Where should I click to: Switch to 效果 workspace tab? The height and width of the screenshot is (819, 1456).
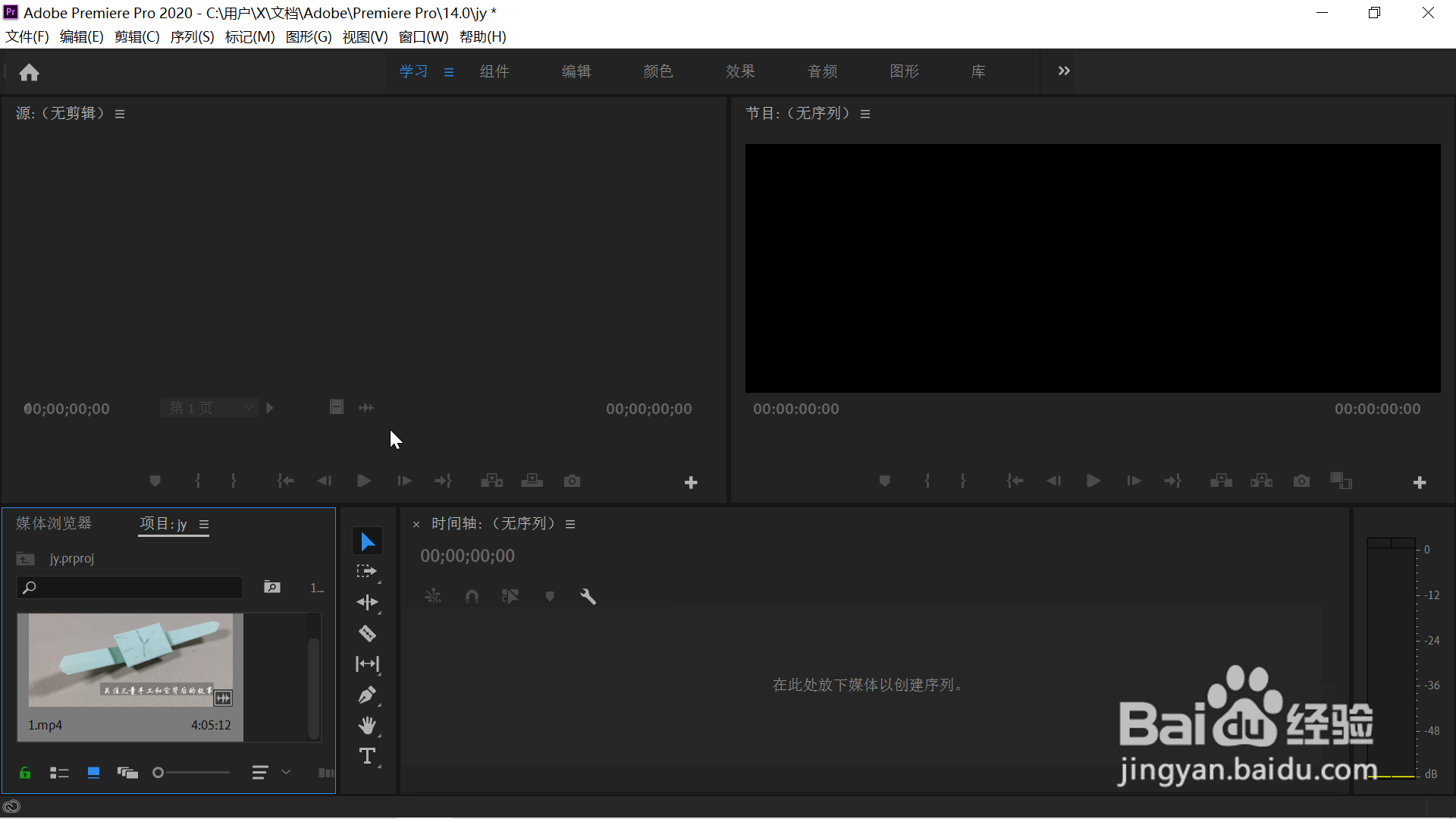pos(740,71)
